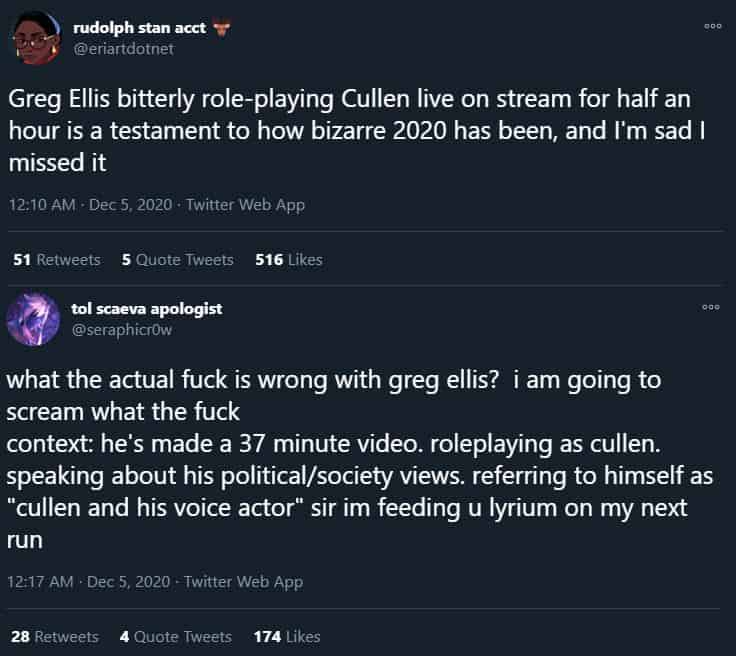View the 516 Likes list
The height and width of the screenshot is (656, 736).
pyautogui.click(x=289, y=259)
